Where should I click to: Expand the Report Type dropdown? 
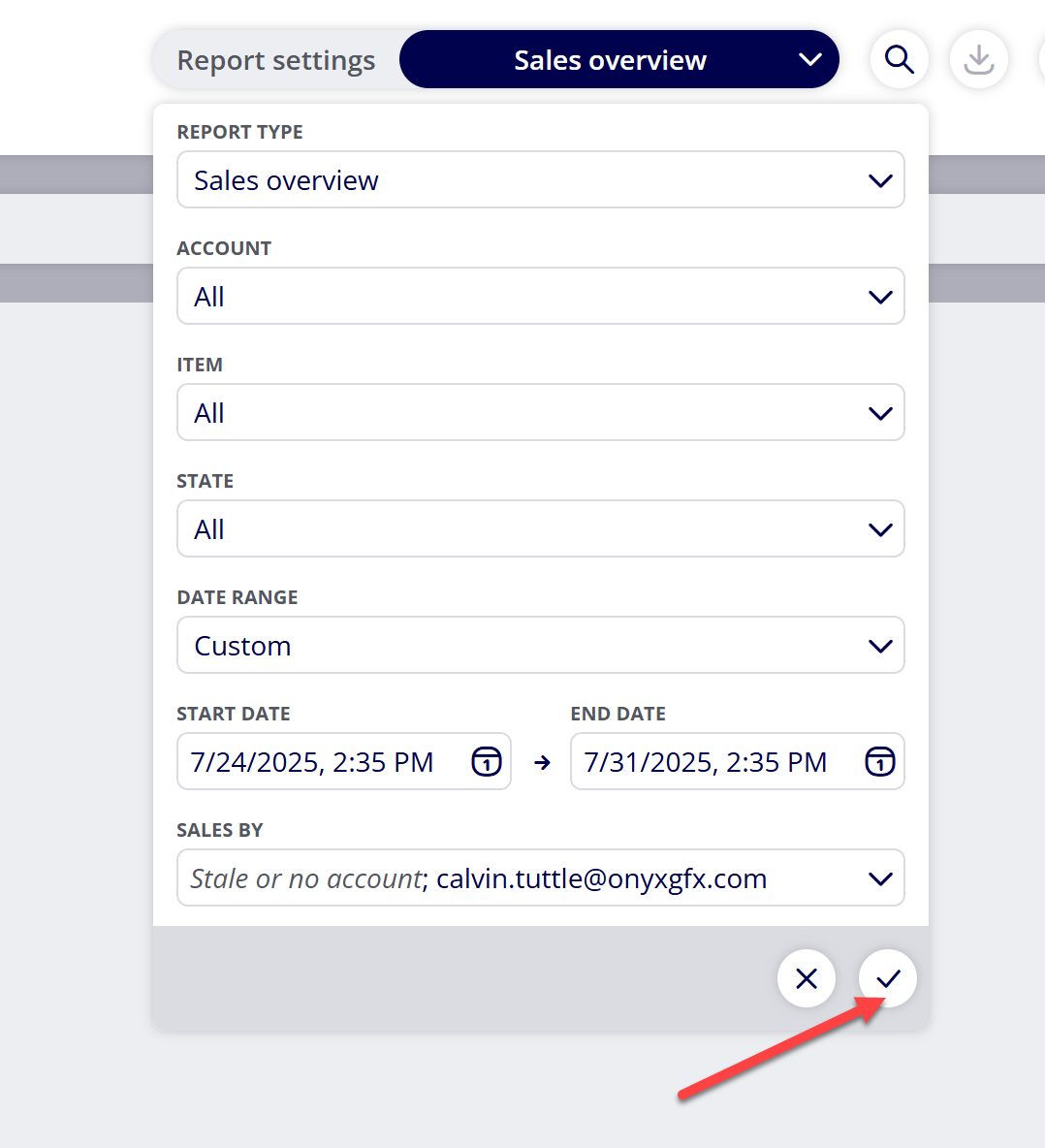point(541,180)
